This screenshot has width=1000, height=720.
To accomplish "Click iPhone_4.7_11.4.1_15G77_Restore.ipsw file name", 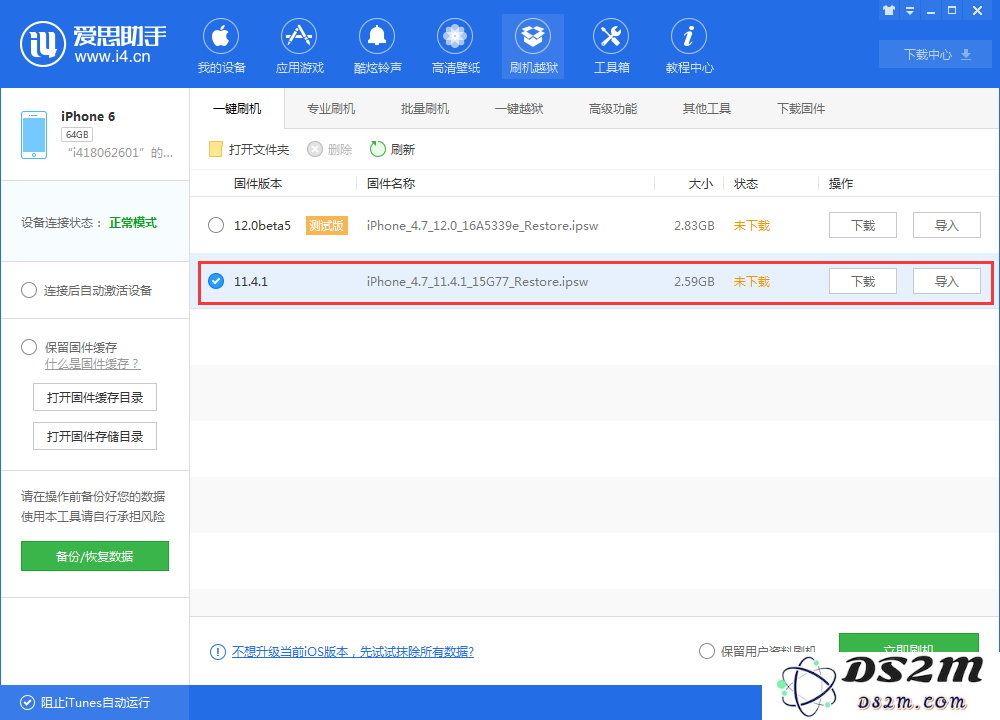I will click(477, 282).
